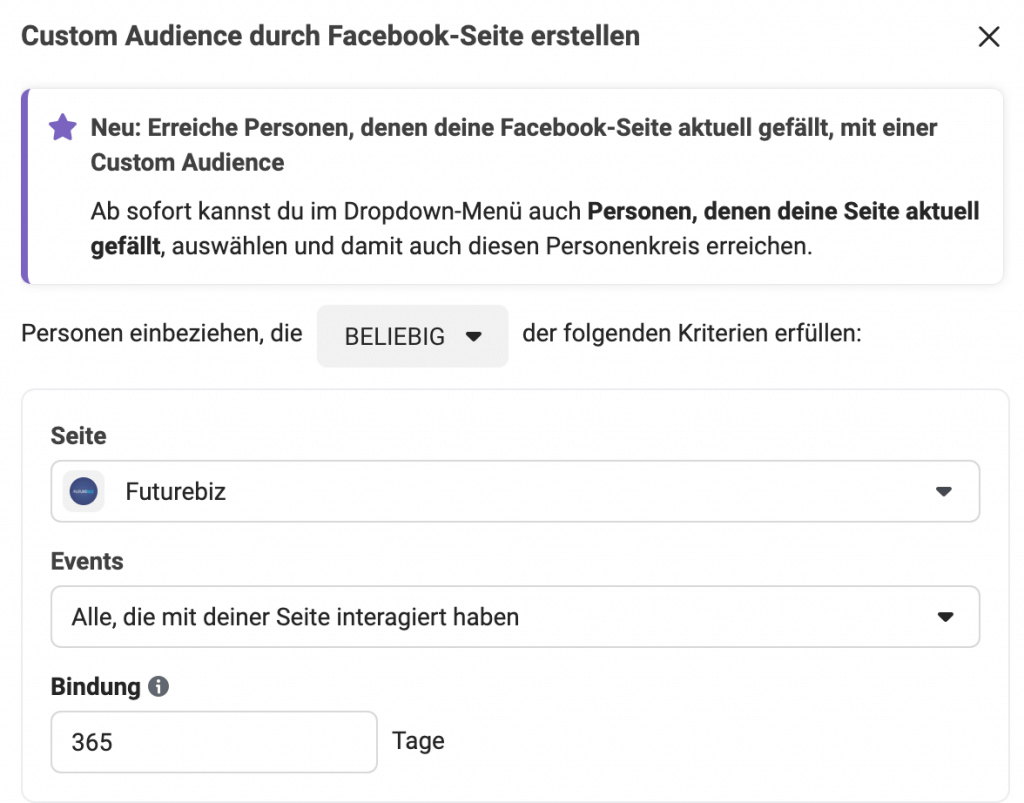Open the Seite dropdown showing Futurebiz
The image size is (1024, 803).
click(x=515, y=491)
